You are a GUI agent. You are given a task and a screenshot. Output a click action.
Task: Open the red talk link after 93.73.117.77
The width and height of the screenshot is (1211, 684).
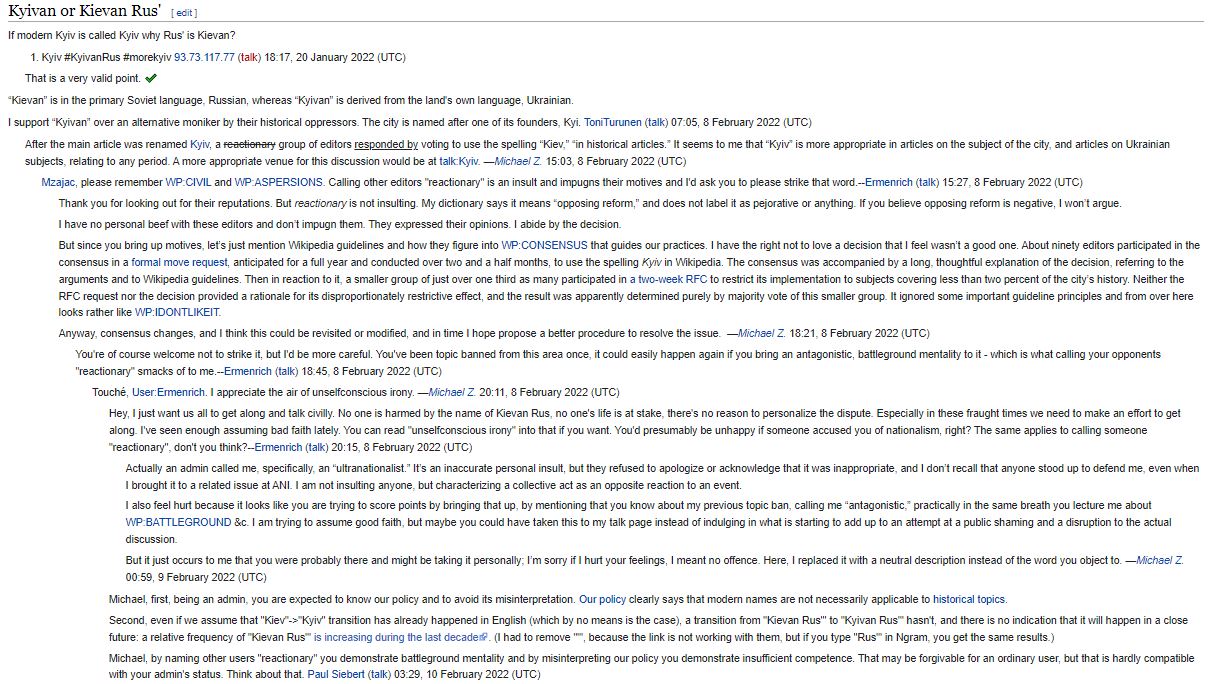pos(249,57)
